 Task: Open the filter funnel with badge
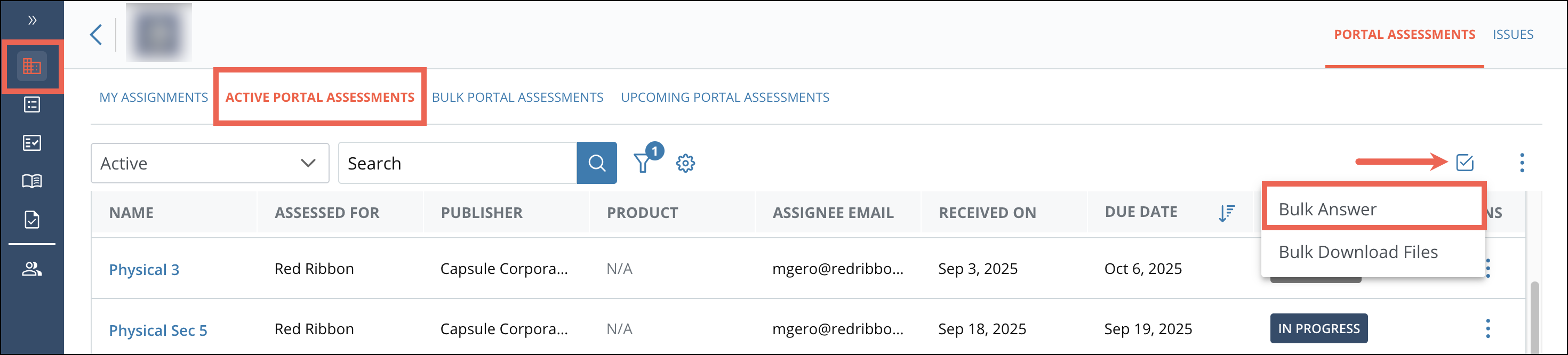point(643,163)
